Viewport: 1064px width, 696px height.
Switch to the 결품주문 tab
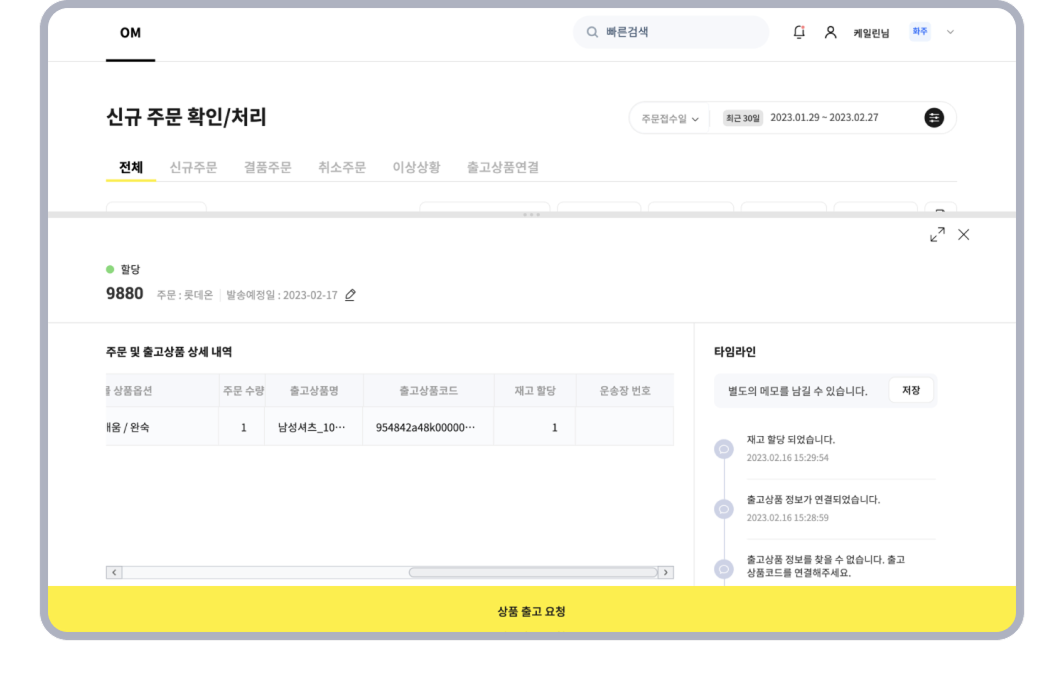click(267, 167)
